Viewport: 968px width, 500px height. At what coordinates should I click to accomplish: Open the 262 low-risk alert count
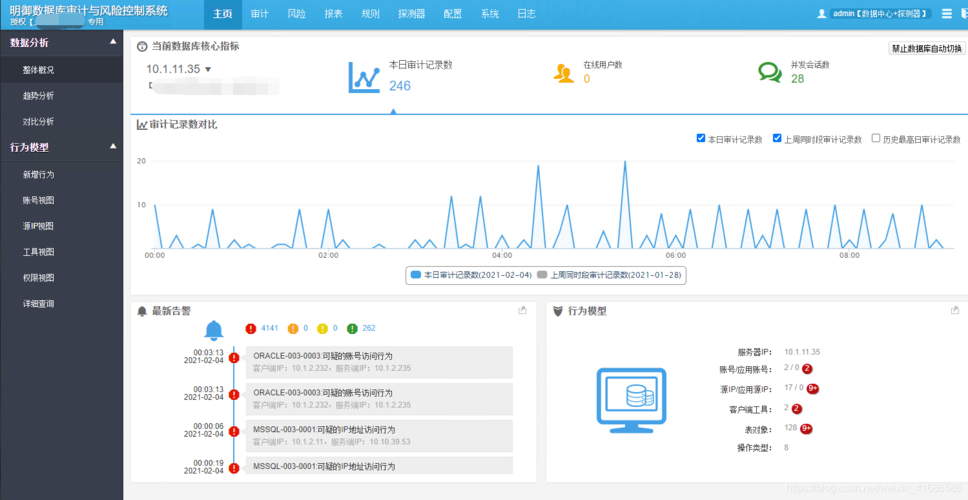click(369, 328)
